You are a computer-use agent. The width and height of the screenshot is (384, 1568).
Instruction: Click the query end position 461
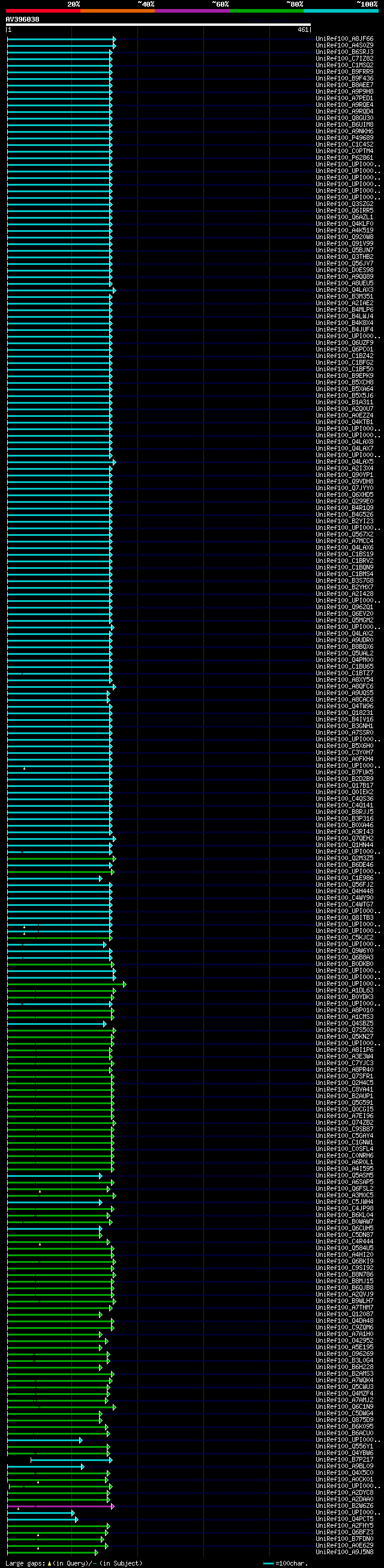(x=303, y=29)
